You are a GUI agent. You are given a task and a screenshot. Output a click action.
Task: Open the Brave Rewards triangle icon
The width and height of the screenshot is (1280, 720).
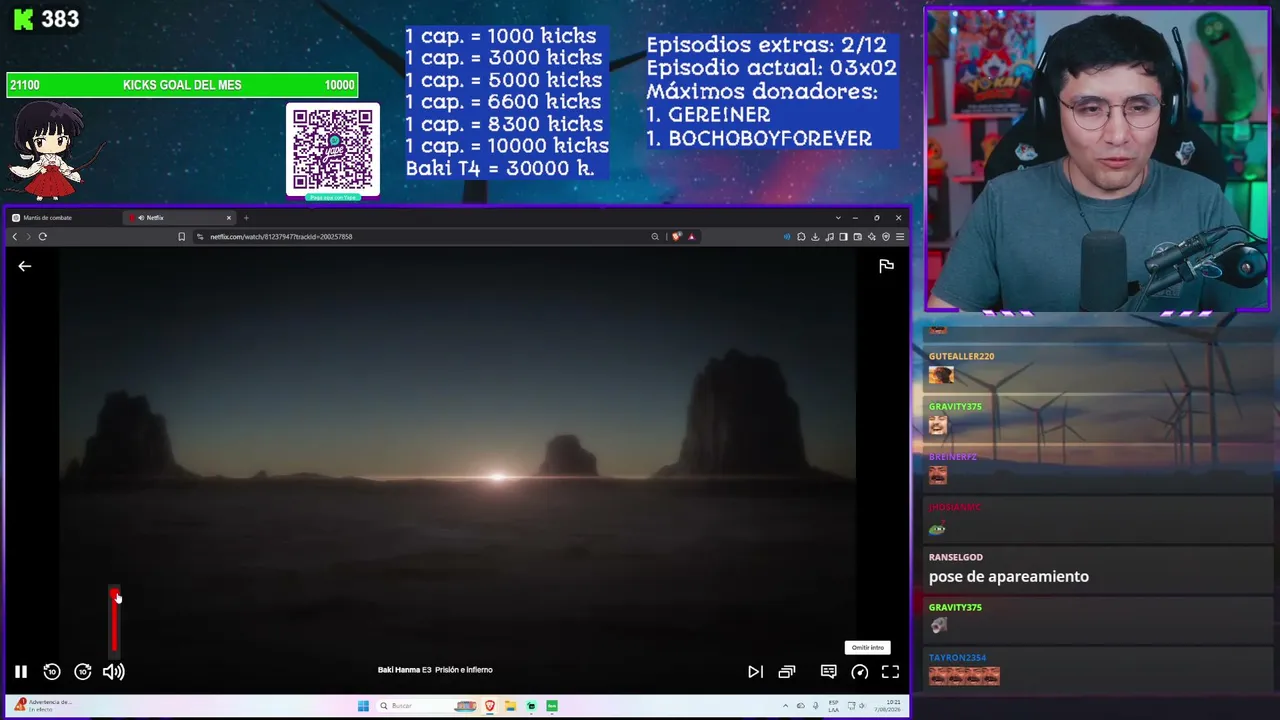click(691, 237)
